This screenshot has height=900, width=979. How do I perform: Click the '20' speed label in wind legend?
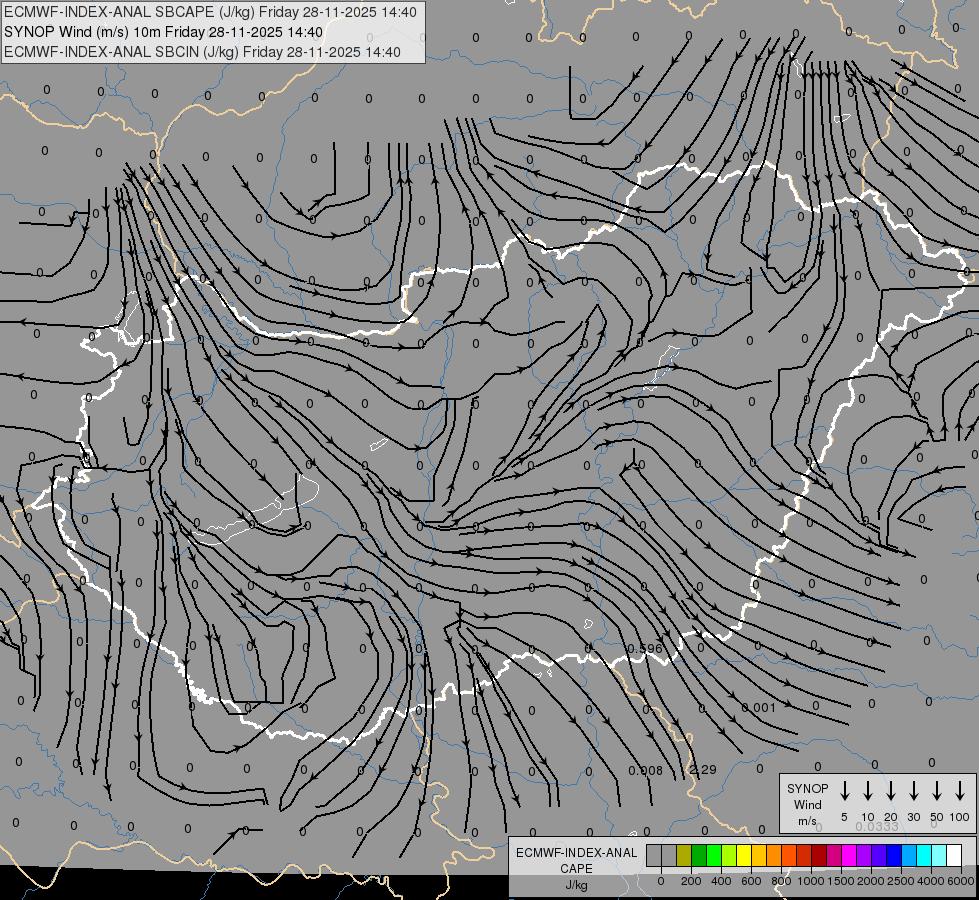click(891, 817)
